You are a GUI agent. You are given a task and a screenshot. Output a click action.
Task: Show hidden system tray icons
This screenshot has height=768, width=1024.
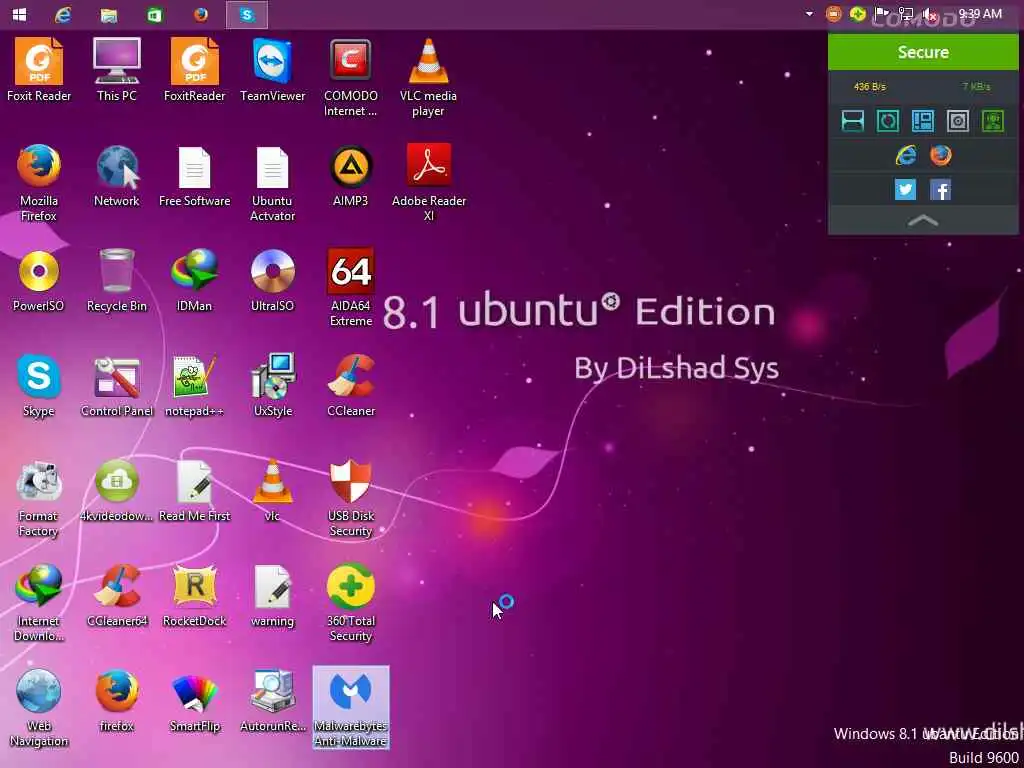click(809, 14)
